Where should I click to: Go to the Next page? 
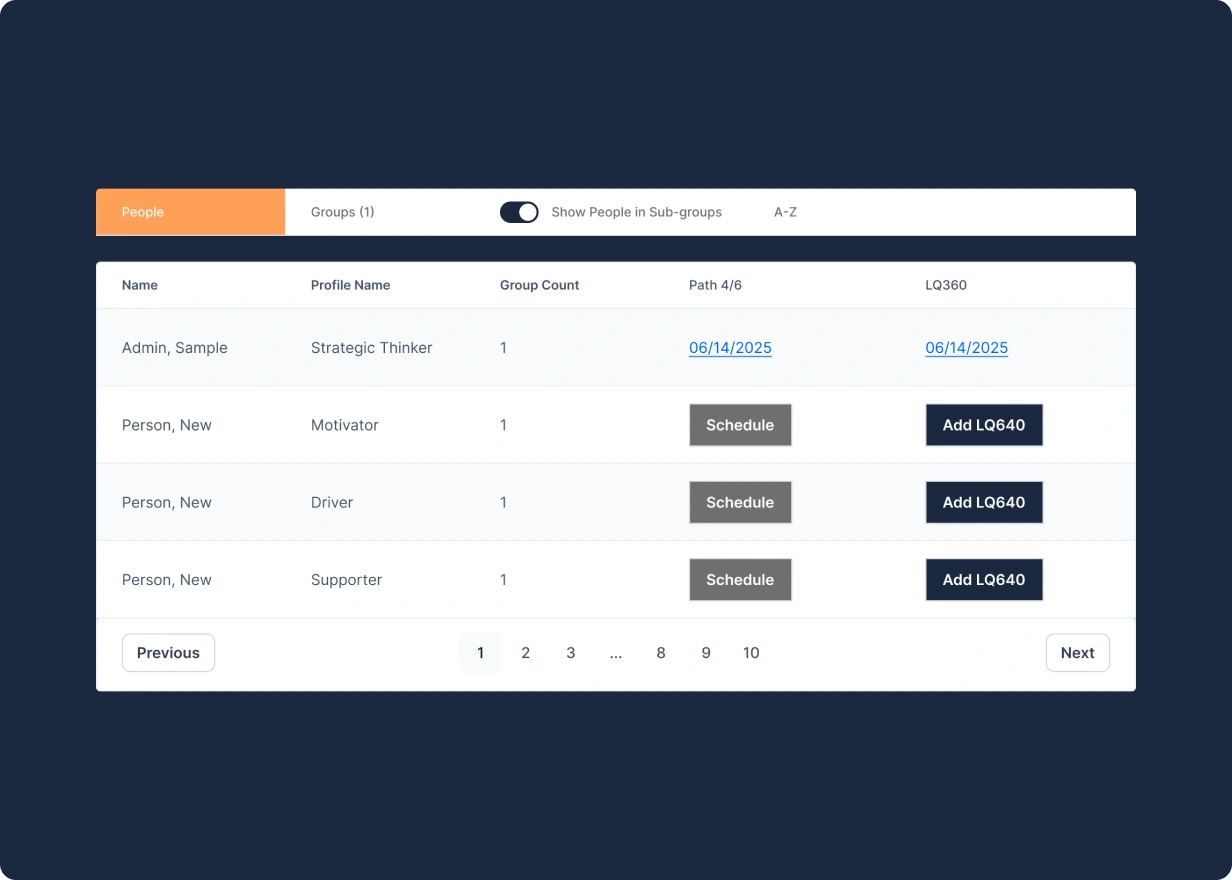point(1077,653)
